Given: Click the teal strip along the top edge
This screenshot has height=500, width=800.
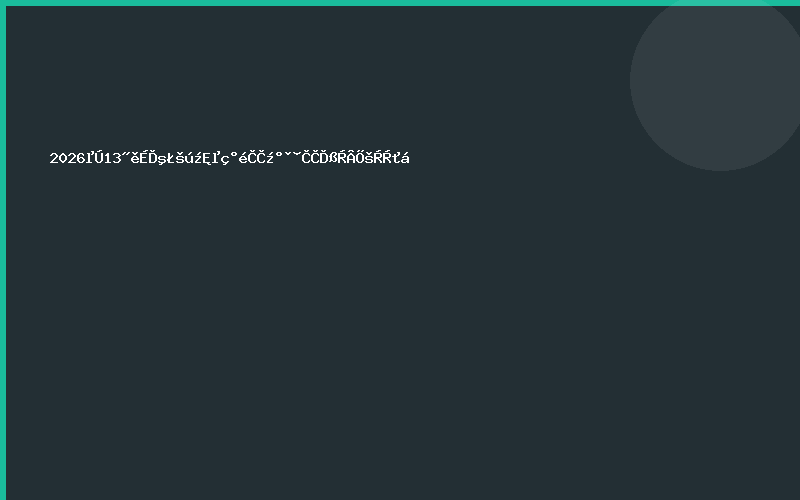Looking at the screenshot, I should [400, 2].
